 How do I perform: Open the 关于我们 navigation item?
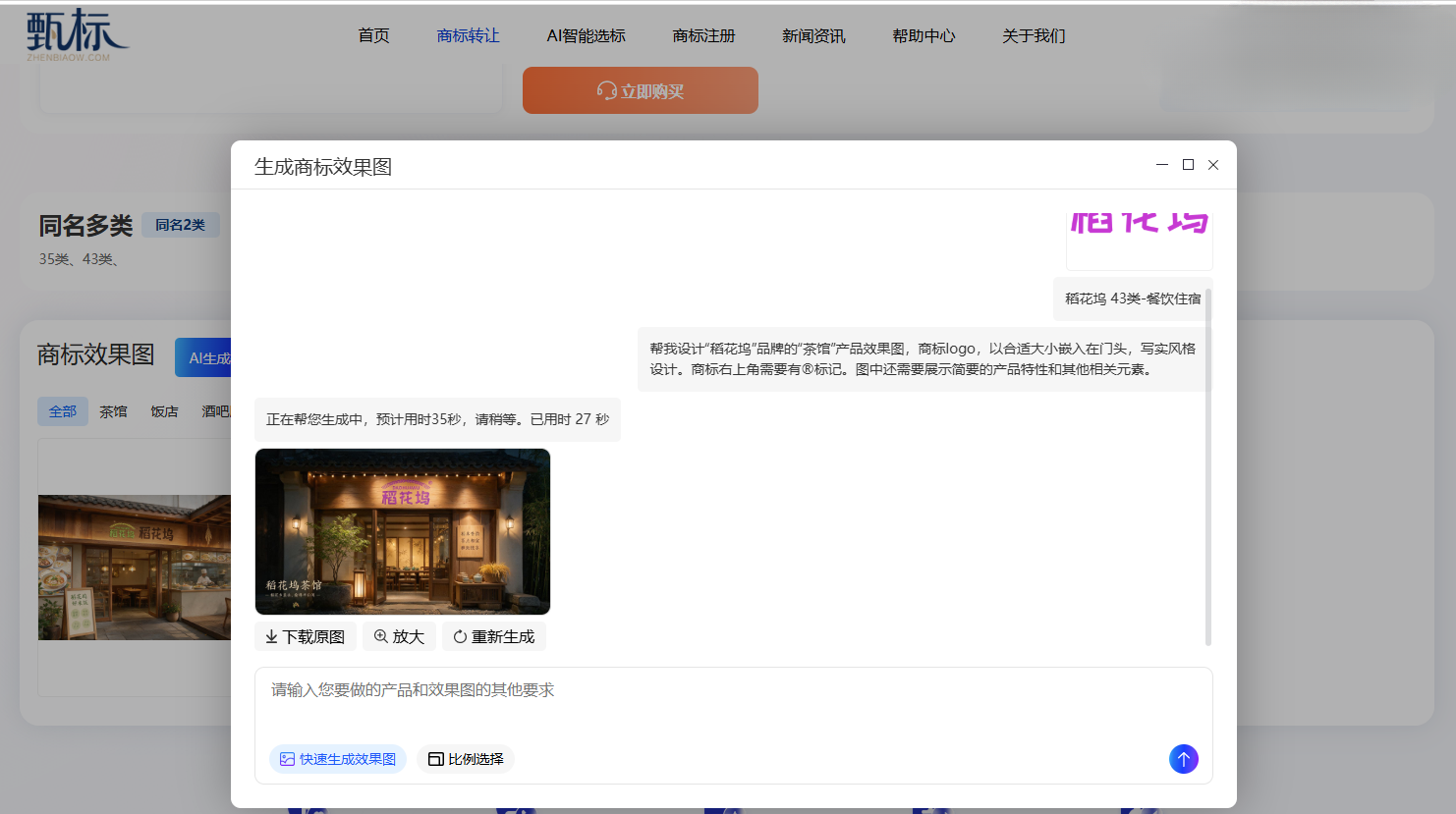[x=1034, y=36]
